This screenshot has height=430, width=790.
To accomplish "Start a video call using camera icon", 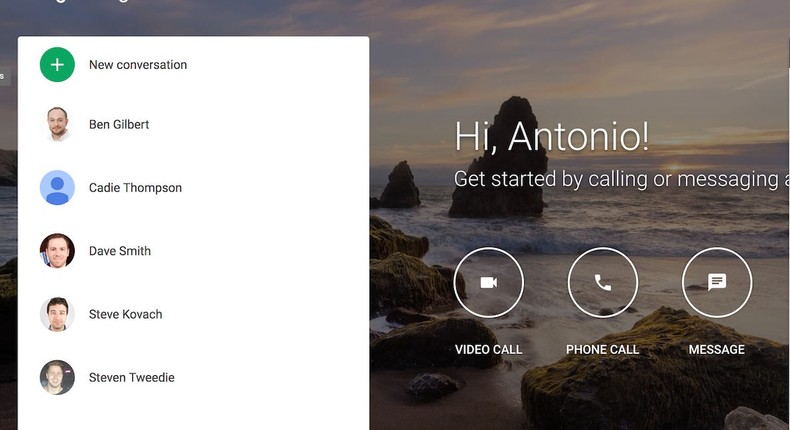I will (x=488, y=283).
